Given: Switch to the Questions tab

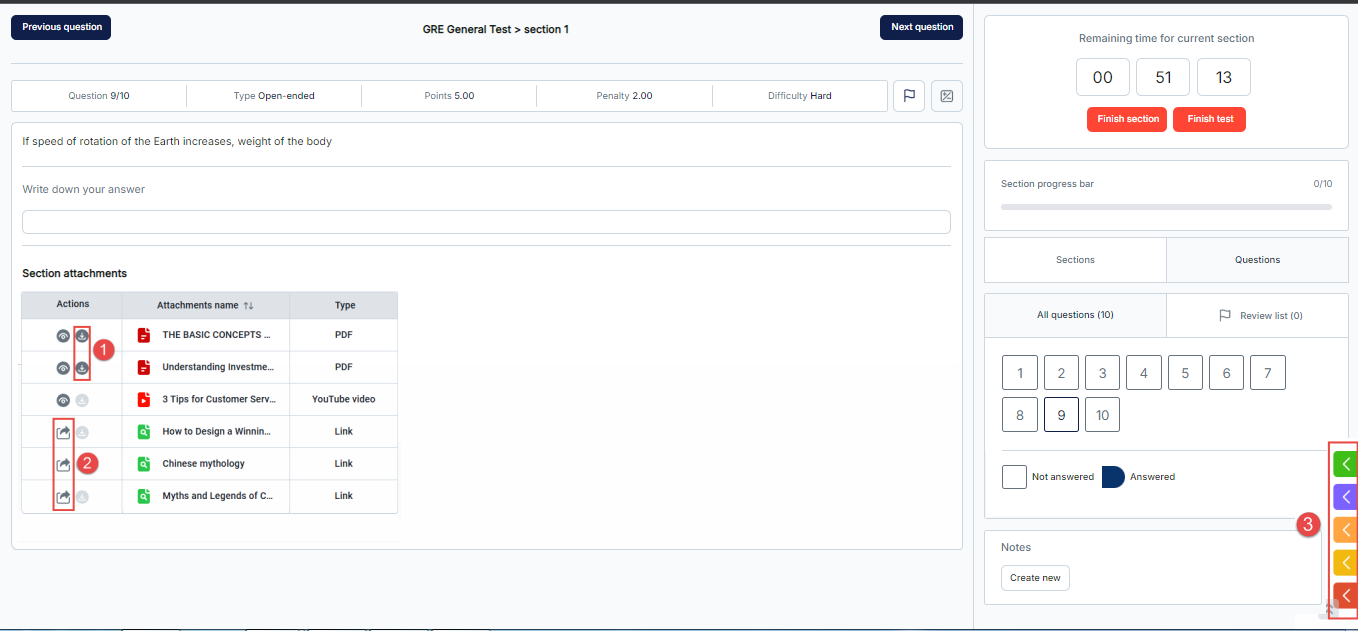Looking at the screenshot, I should [1257, 260].
